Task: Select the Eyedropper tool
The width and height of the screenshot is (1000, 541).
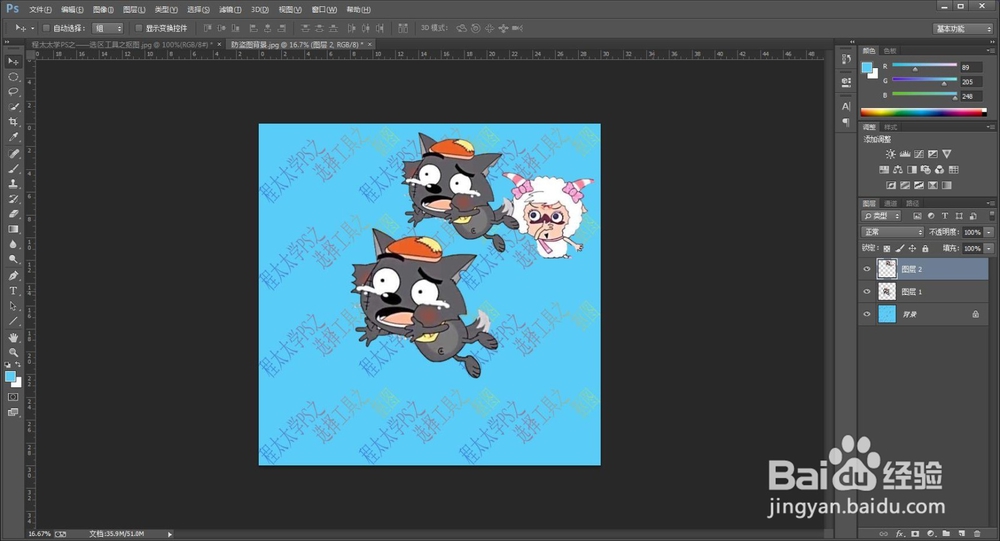Action: point(13,137)
